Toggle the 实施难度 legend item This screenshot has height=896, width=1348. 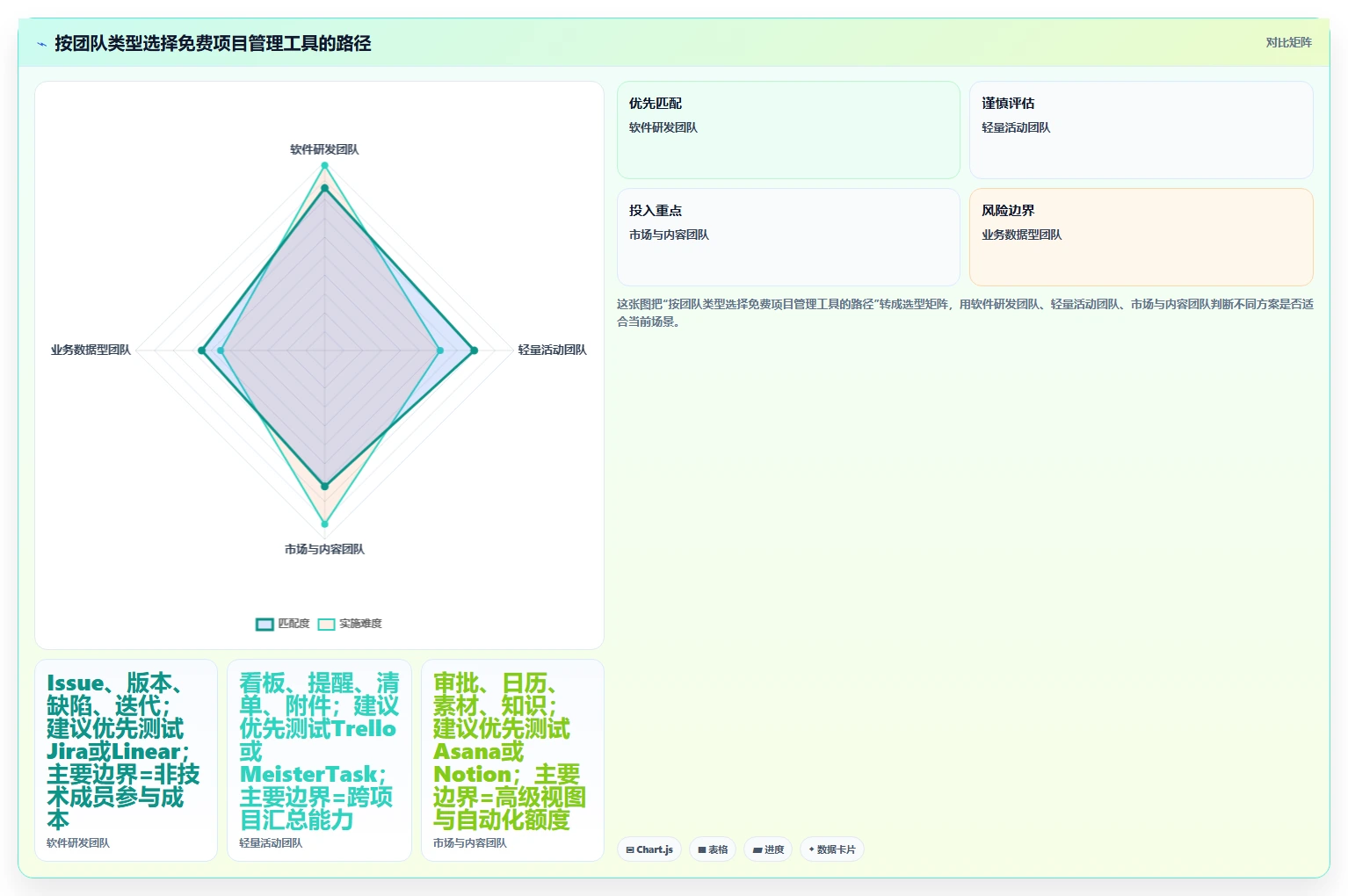tap(350, 624)
